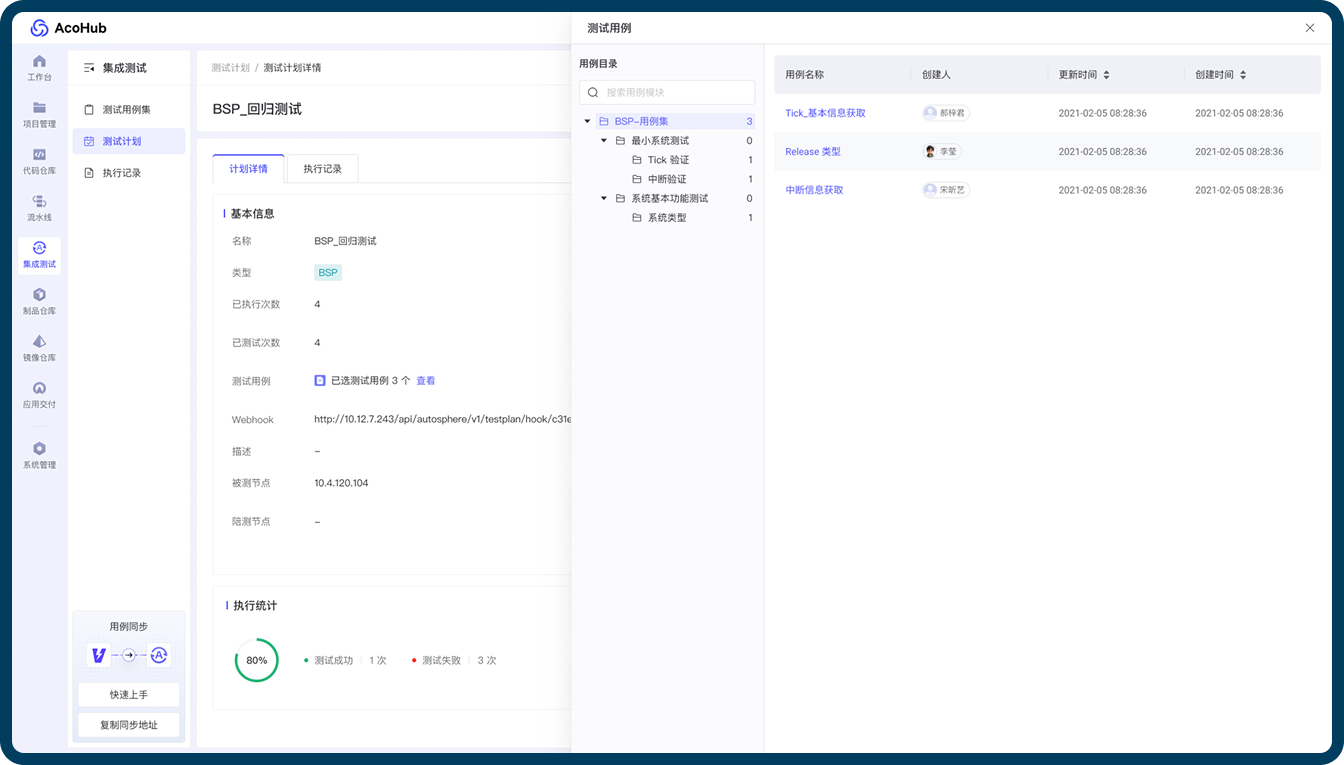This screenshot has height=765, width=1344.
Task: Select the 集成测试 sidebar icon
Action: (39, 248)
